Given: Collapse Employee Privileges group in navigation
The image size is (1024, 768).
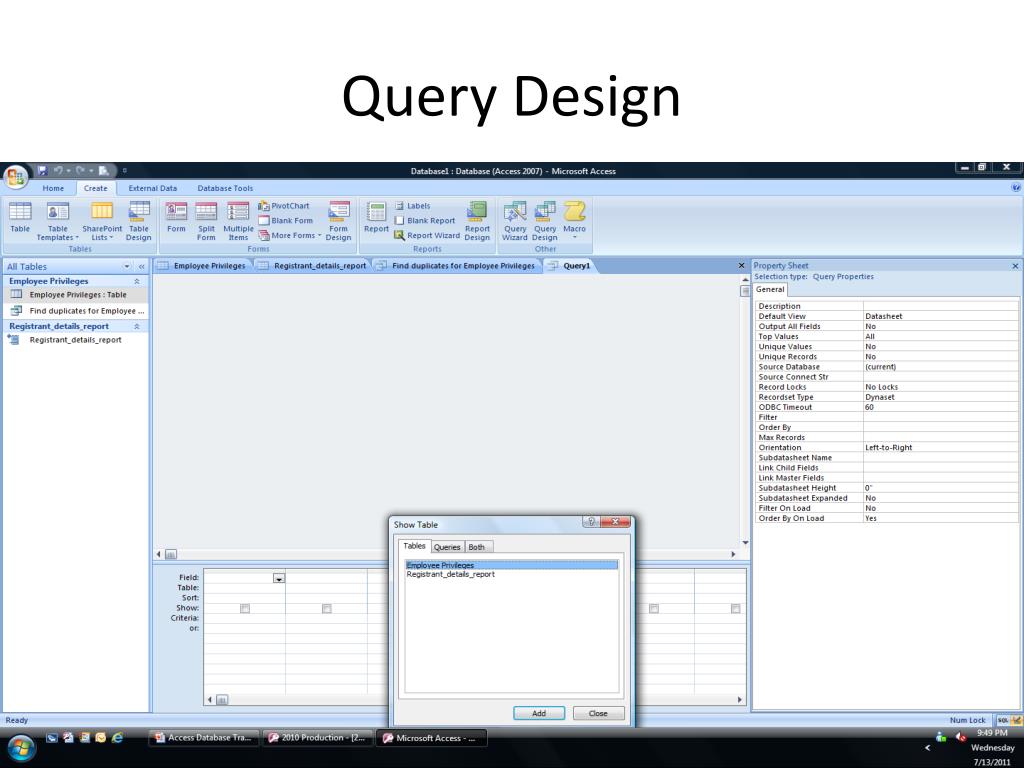Looking at the screenshot, I should (136, 281).
